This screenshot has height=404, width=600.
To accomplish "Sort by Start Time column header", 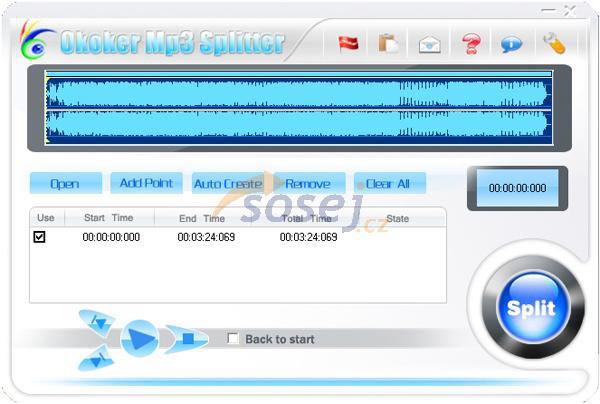I will click(x=109, y=218).
